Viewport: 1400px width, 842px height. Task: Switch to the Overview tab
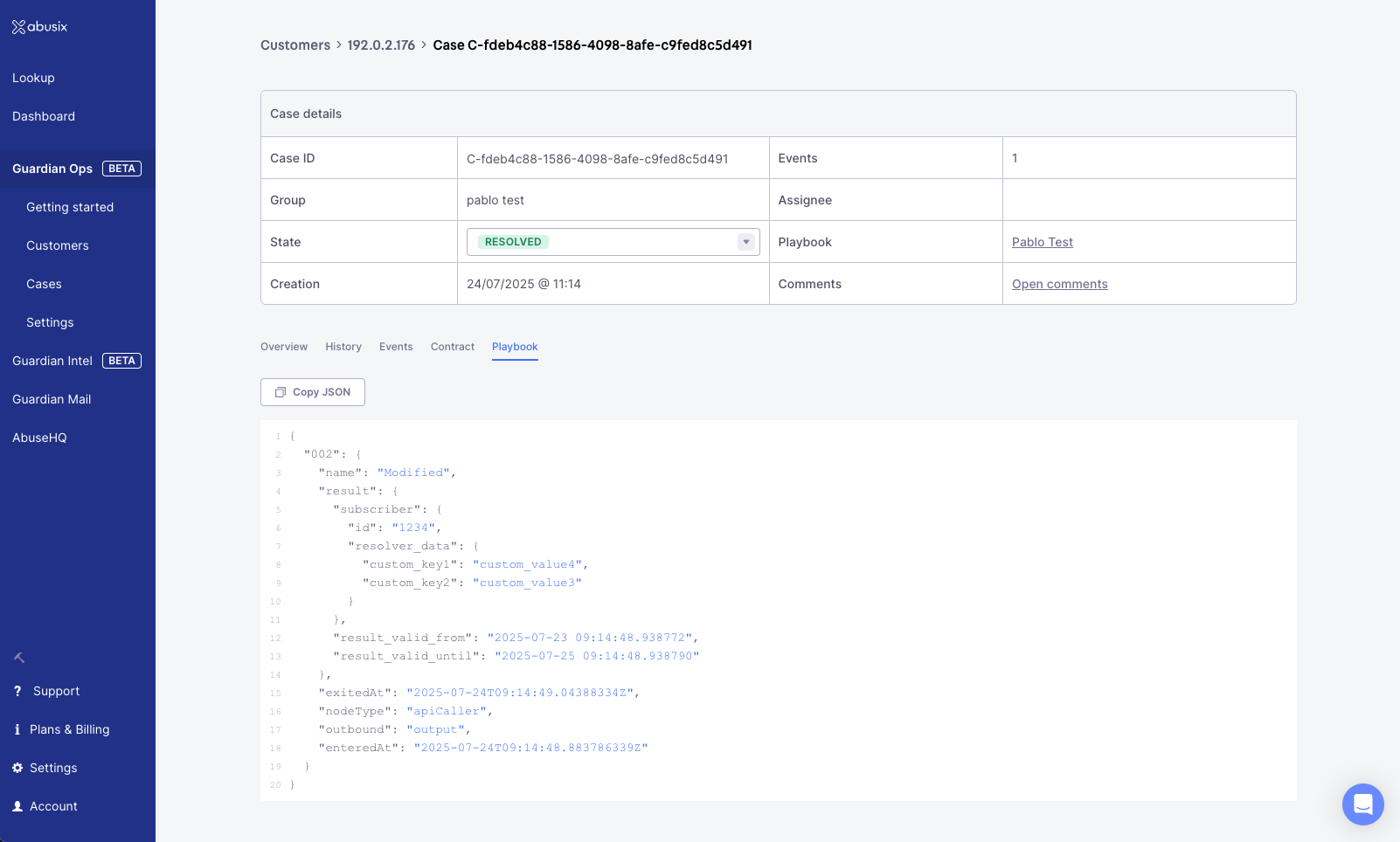click(284, 347)
